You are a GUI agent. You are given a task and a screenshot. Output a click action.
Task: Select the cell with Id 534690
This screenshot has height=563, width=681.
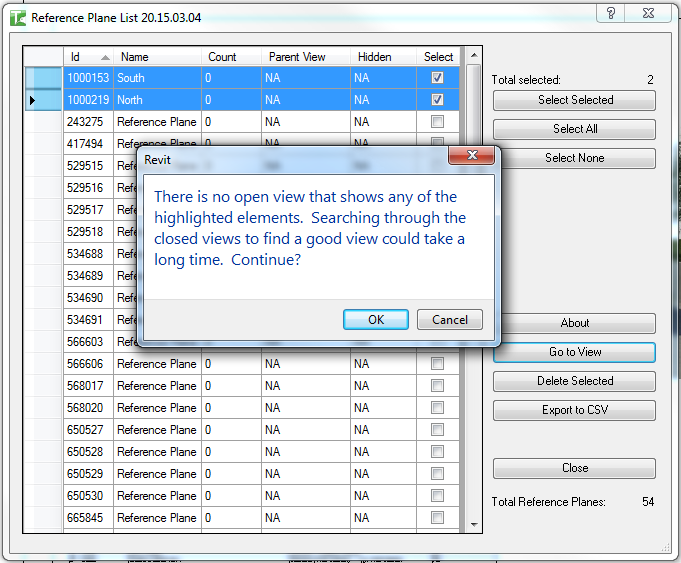[89, 298]
